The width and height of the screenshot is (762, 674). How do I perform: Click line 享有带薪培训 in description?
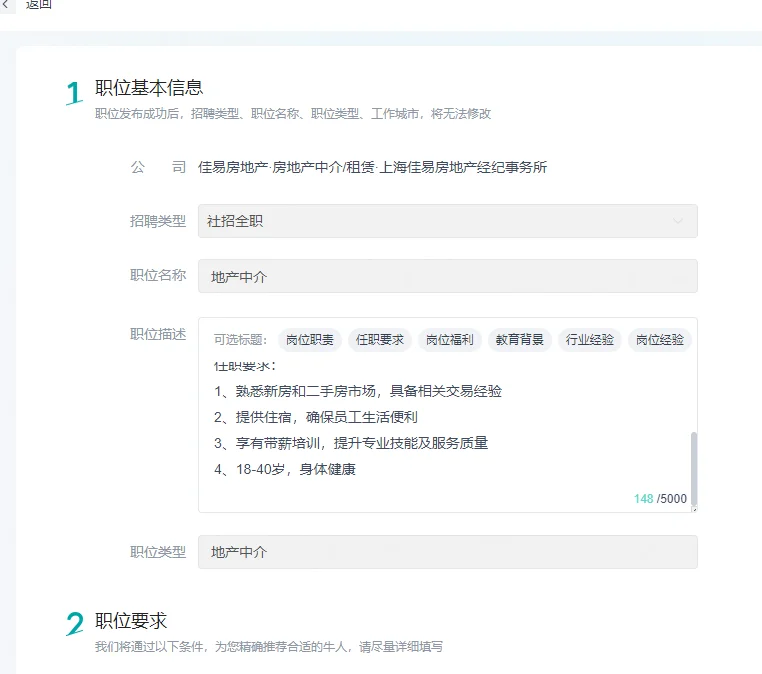(351, 443)
